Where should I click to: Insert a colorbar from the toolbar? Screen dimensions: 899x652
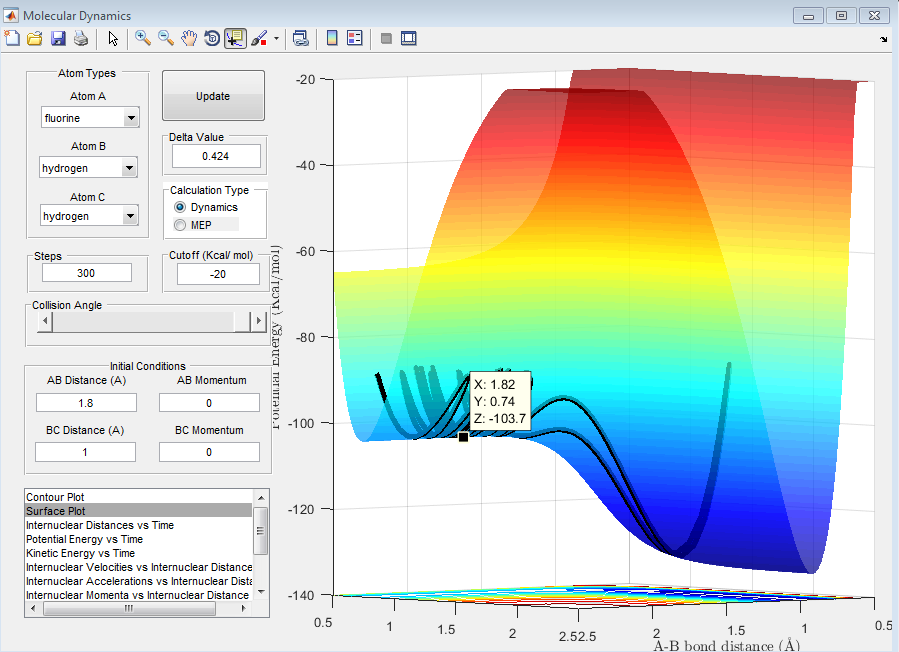click(332, 38)
